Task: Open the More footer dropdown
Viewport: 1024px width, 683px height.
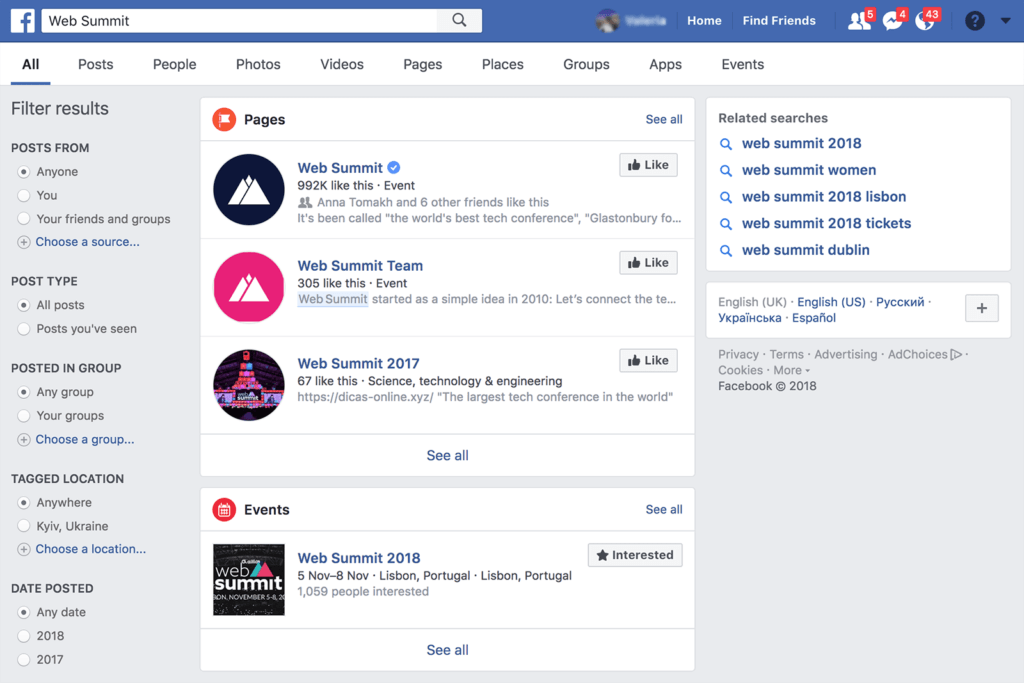Action: (x=792, y=370)
